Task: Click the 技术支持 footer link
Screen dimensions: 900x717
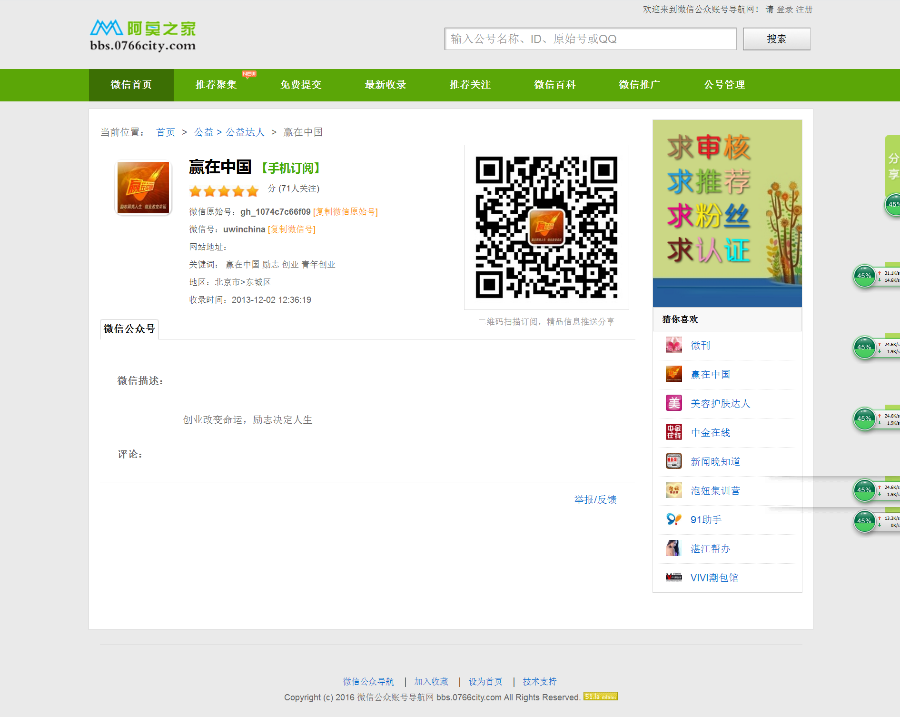Action: click(x=540, y=681)
